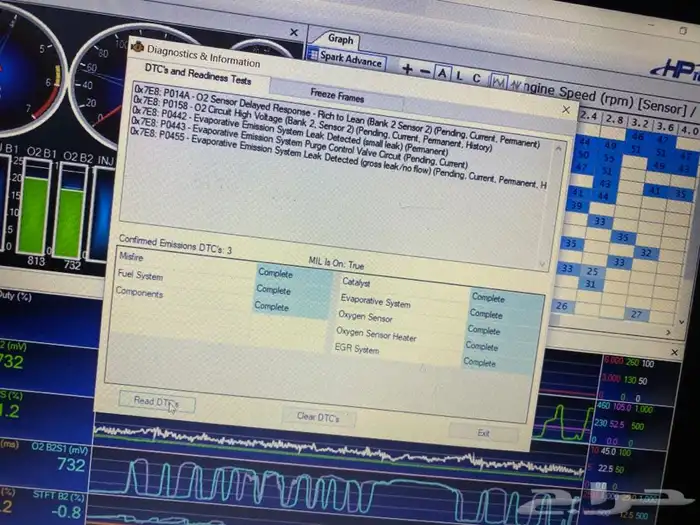
Task: Click the plus icon in graph toolbar
Action: coord(408,68)
